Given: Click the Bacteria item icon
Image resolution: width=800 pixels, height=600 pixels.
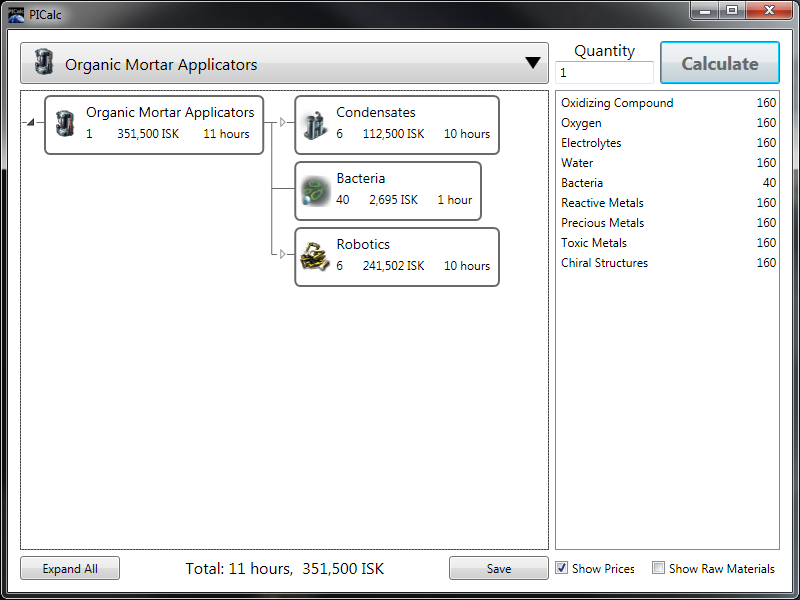Looking at the screenshot, I should pyautogui.click(x=315, y=190).
